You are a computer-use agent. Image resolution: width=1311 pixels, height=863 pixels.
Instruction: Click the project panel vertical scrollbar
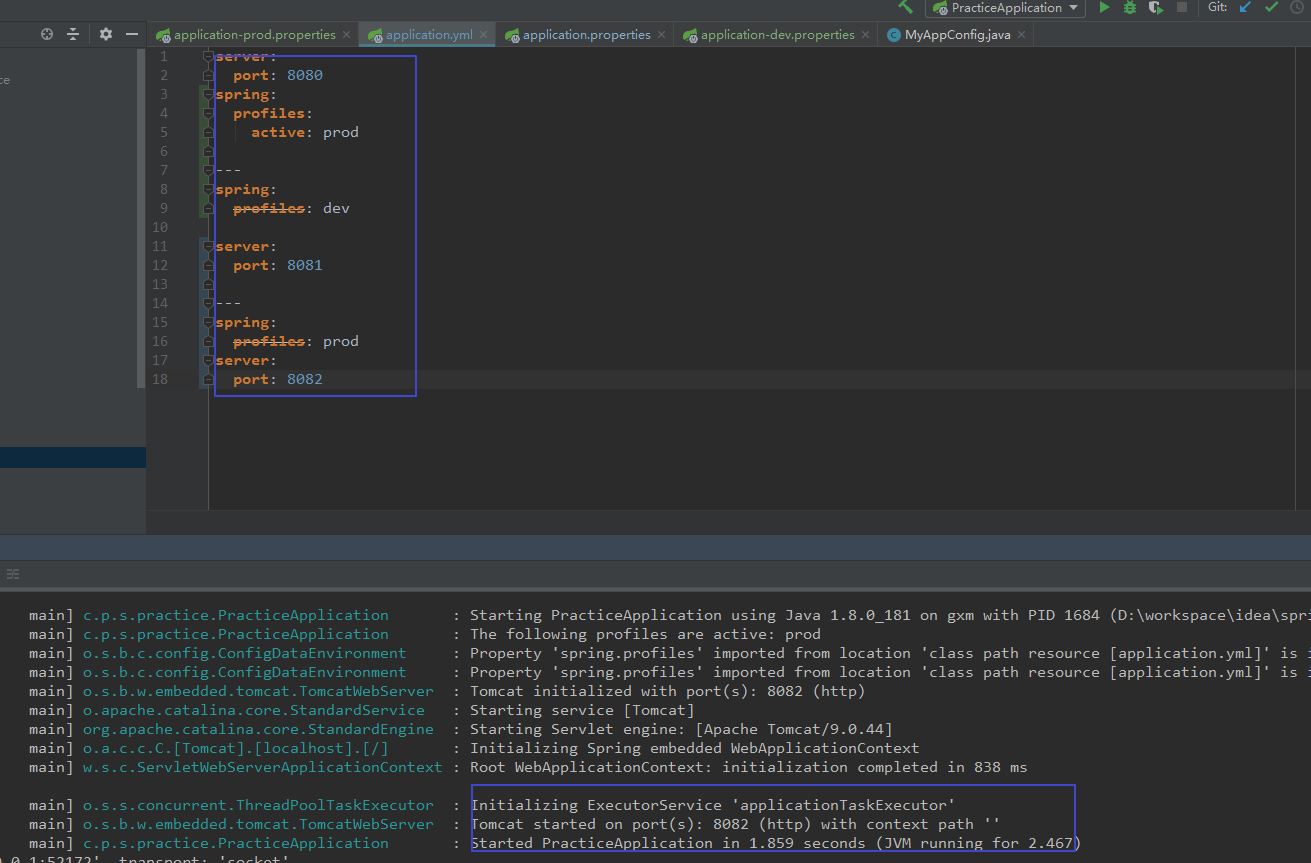(141, 217)
